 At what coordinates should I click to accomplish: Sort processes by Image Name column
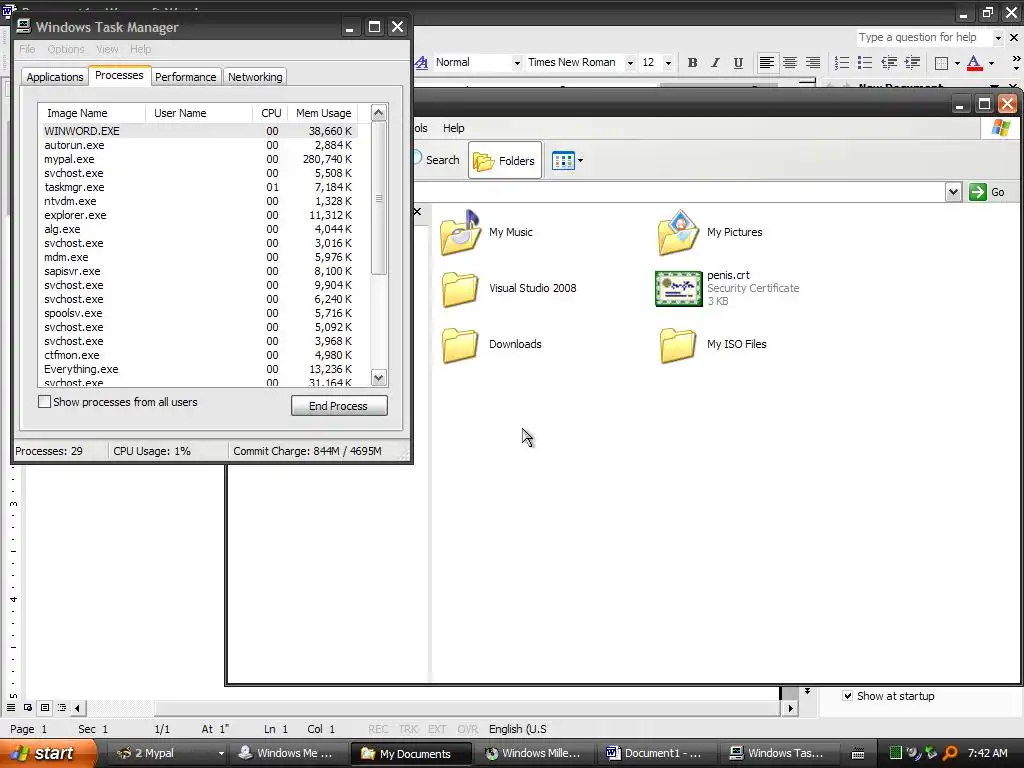pos(91,113)
